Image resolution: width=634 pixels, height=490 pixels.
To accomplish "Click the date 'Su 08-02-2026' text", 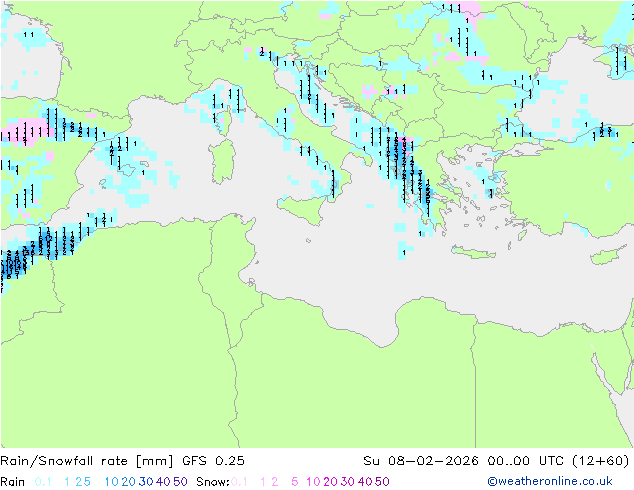I will pos(421,461).
